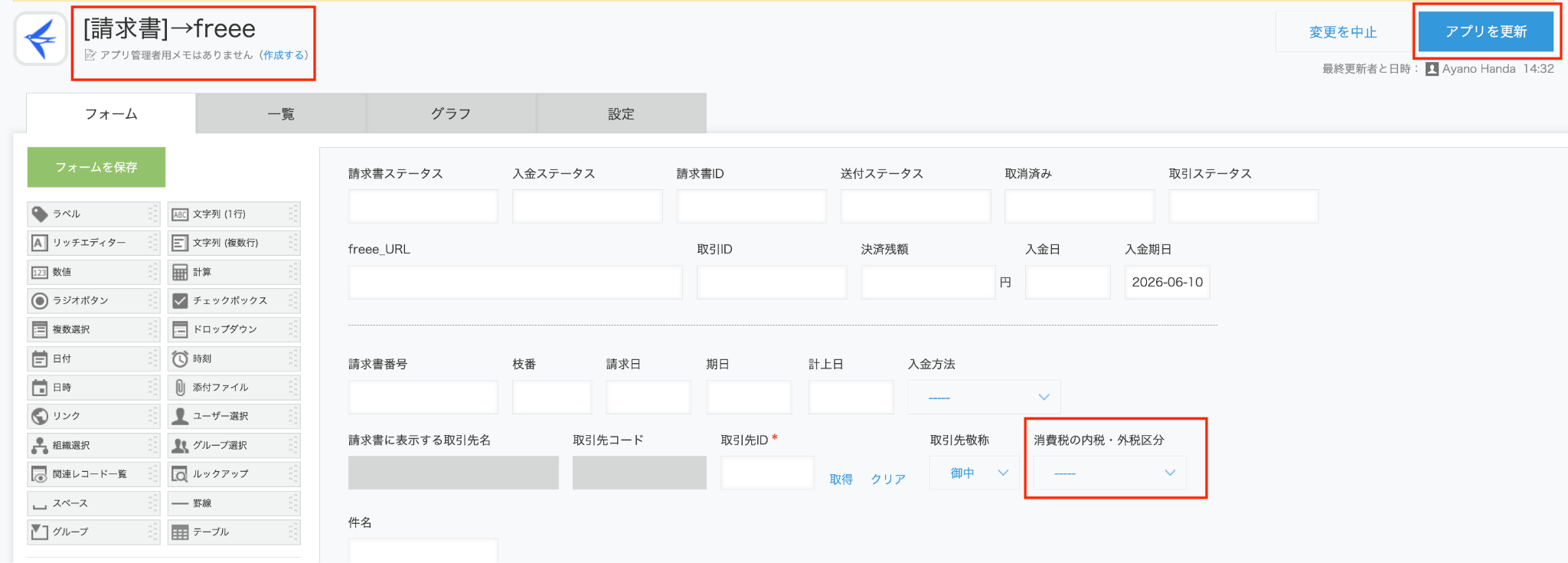Select the 関連レコード一覧 field icon
Viewport: 1568px width, 563px height.
(x=40, y=474)
